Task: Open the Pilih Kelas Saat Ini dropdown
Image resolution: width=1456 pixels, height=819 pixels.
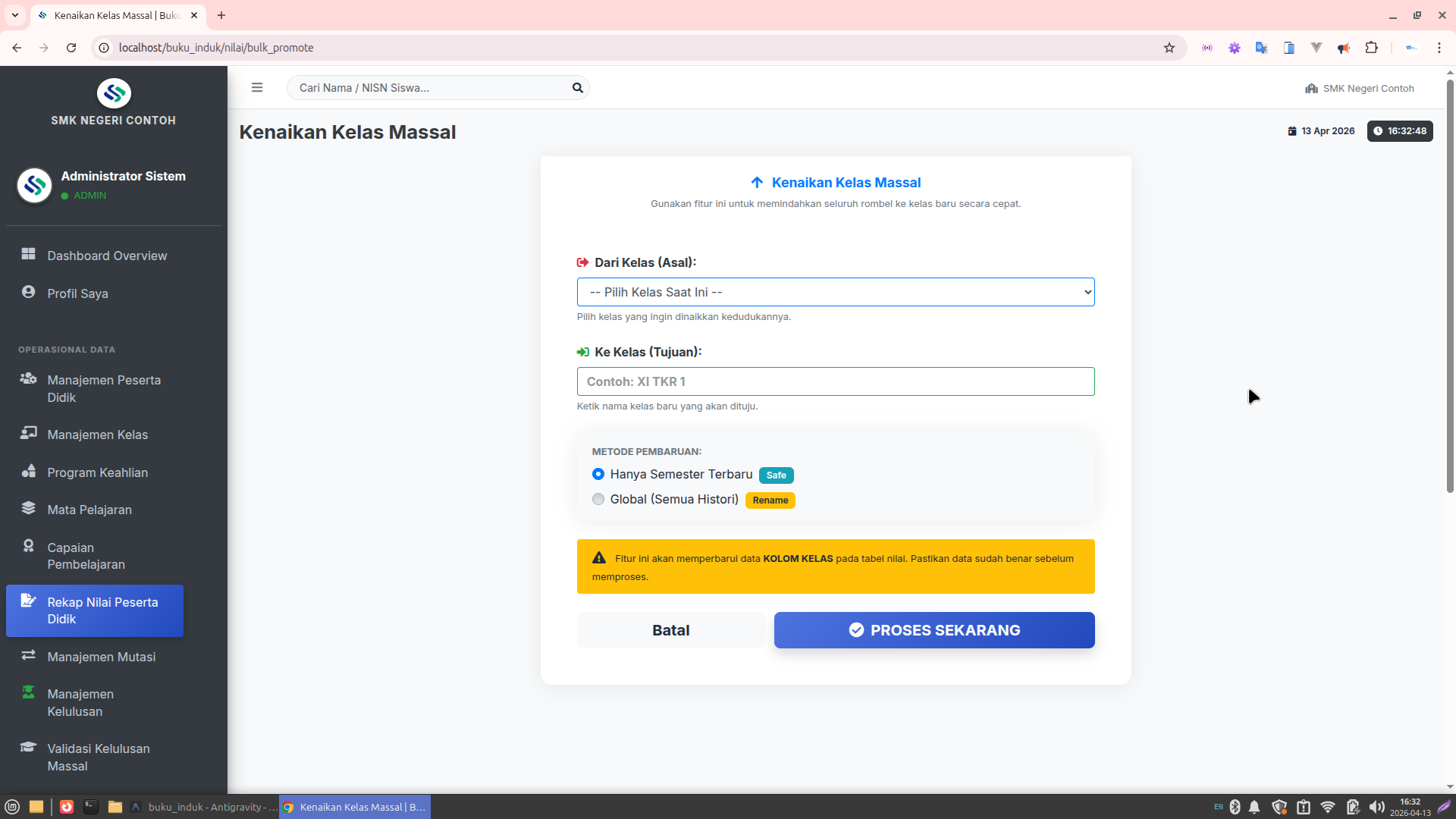Action: click(x=835, y=292)
